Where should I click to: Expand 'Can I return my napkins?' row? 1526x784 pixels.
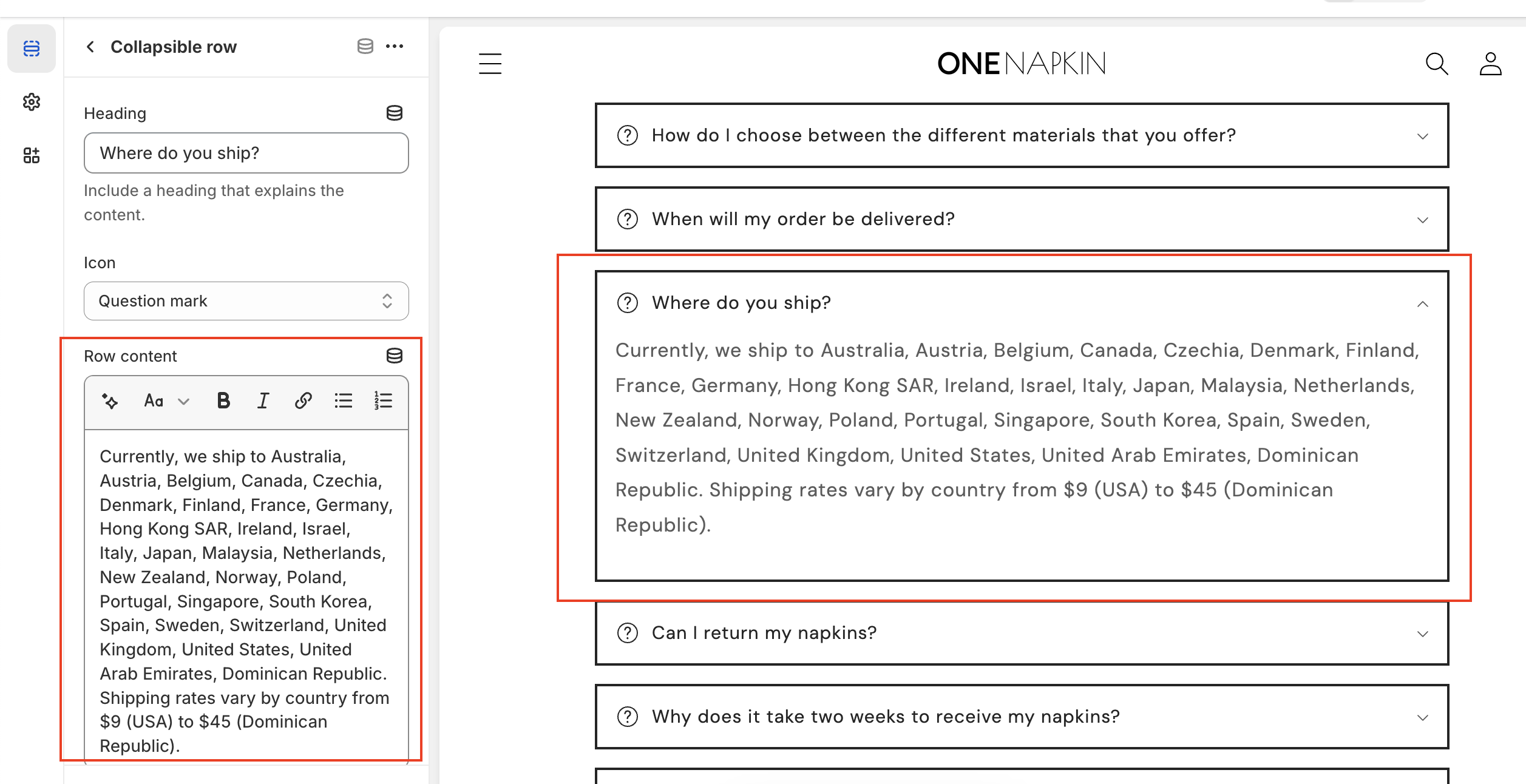pyautogui.click(x=1022, y=633)
